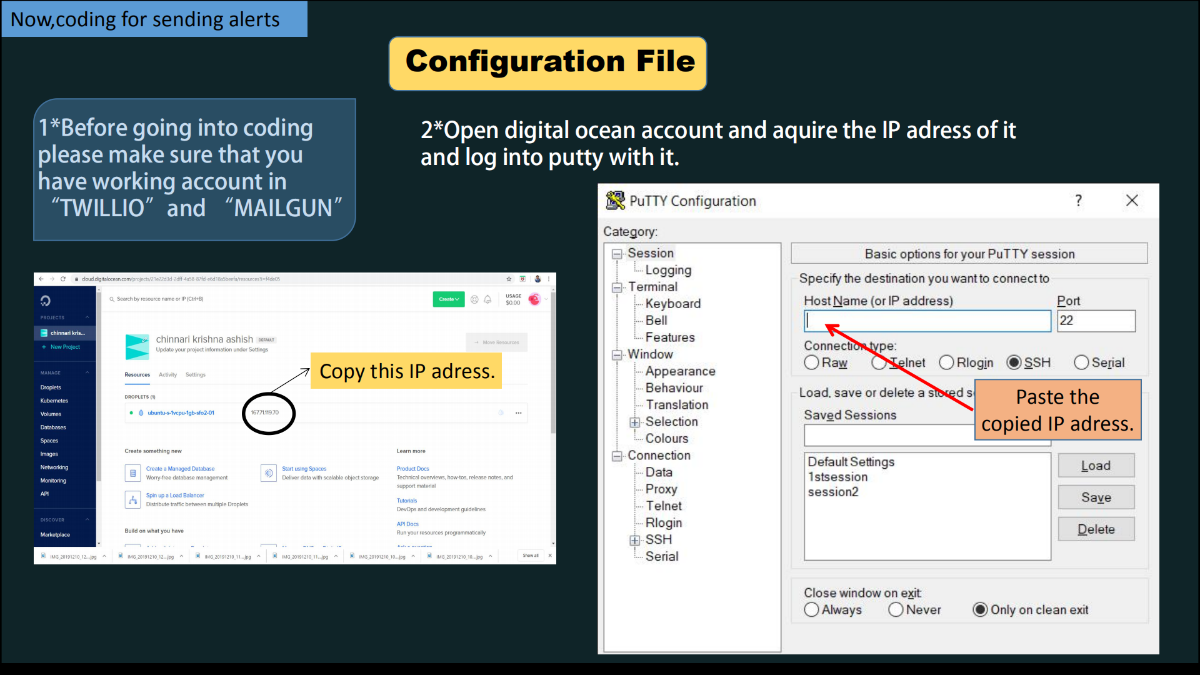
Task: Select the Raw connection type
Action: pos(812,363)
